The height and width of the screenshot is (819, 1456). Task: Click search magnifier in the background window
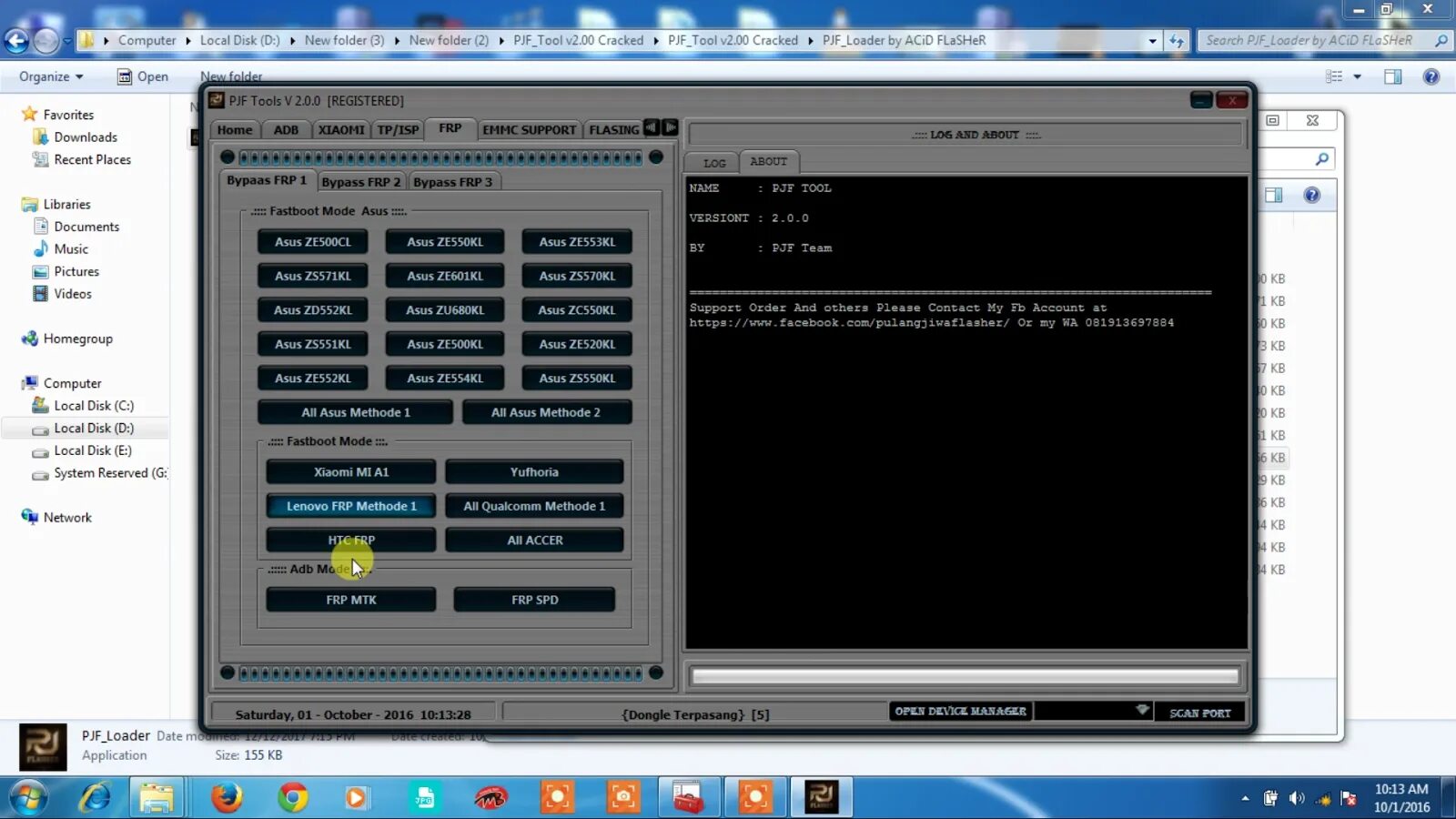[x=1322, y=159]
